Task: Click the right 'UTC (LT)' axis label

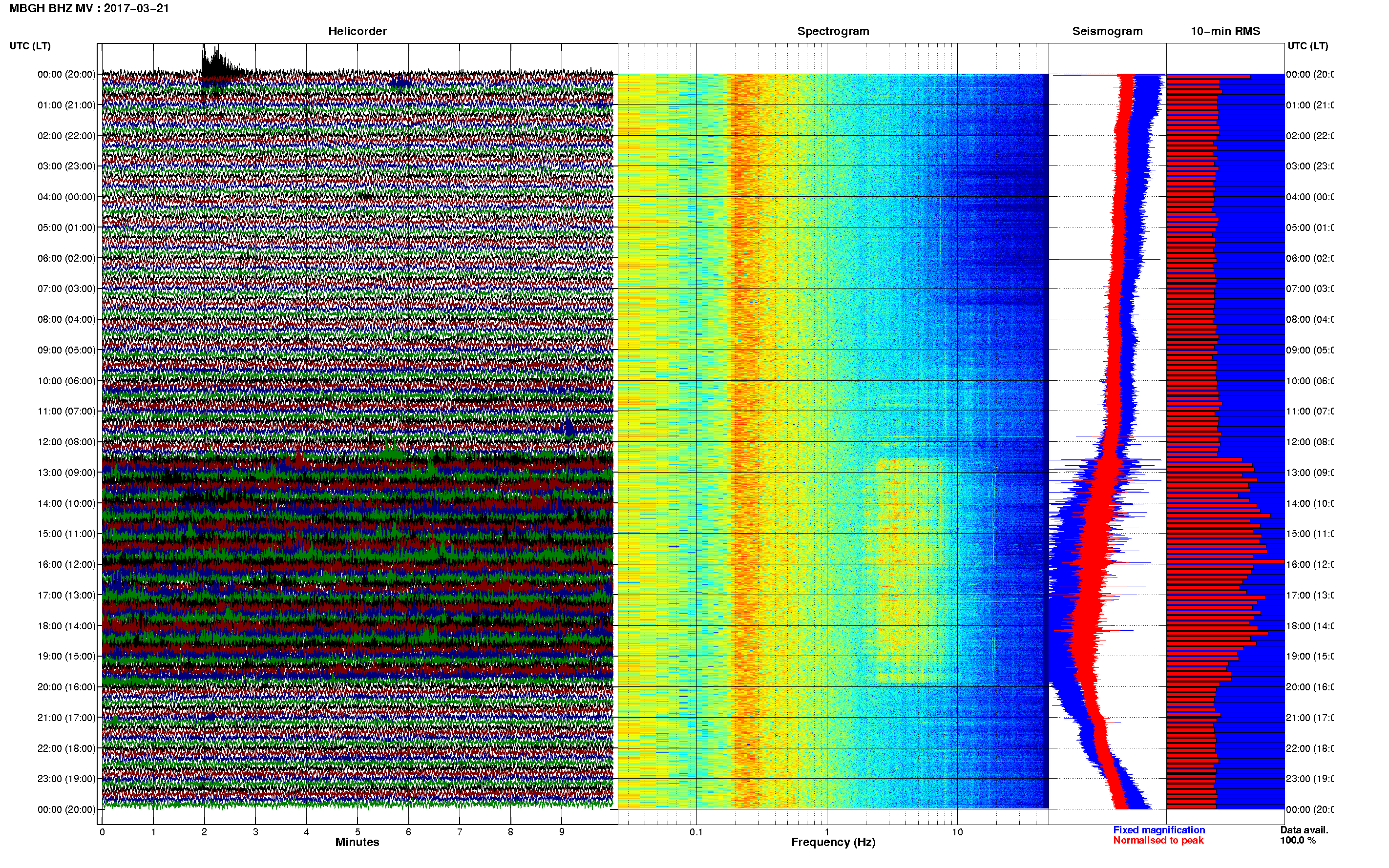Action: 1307,46
